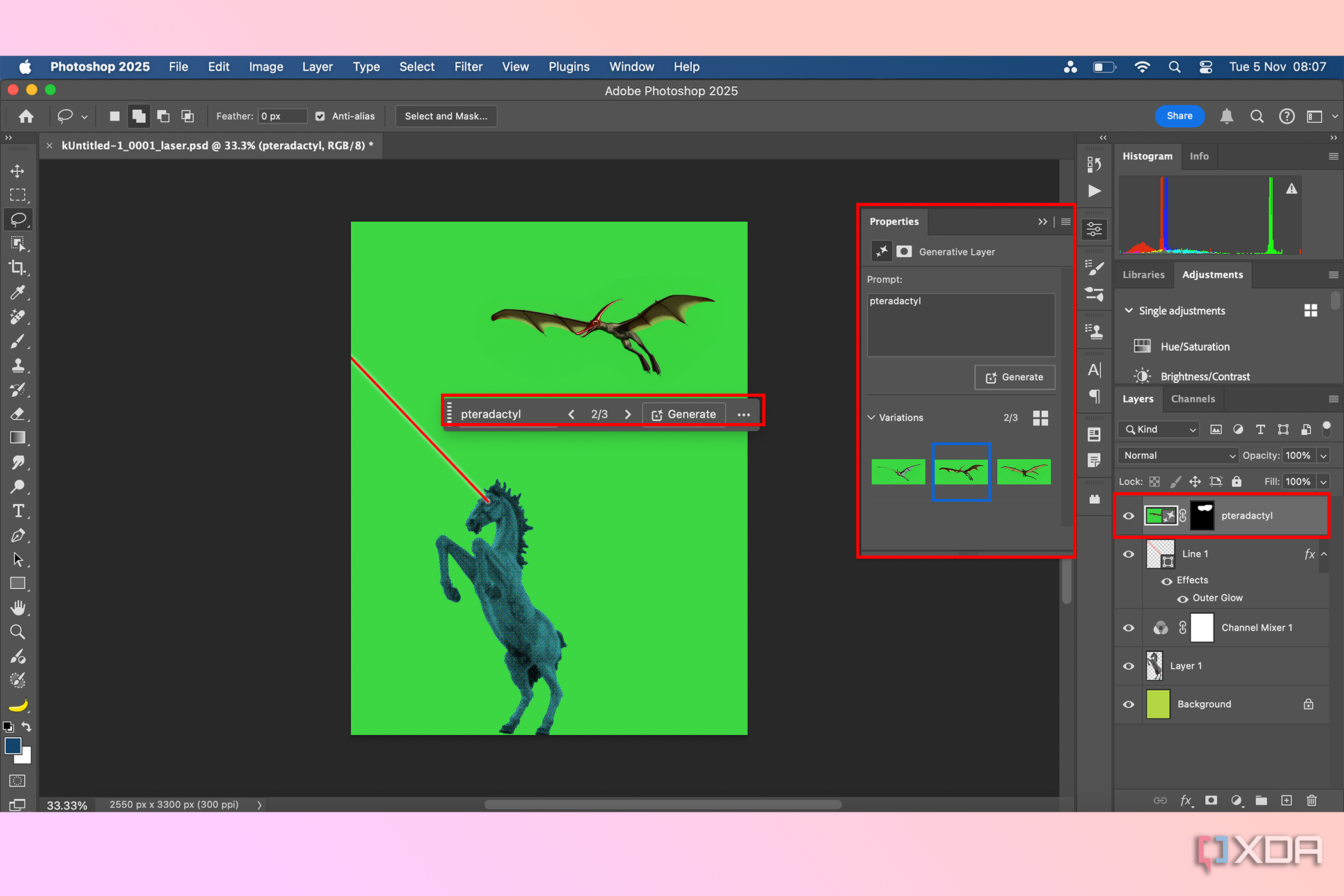This screenshot has height=896, width=1344.
Task: Click the Share button
Action: pyautogui.click(x=1180, y=116)
